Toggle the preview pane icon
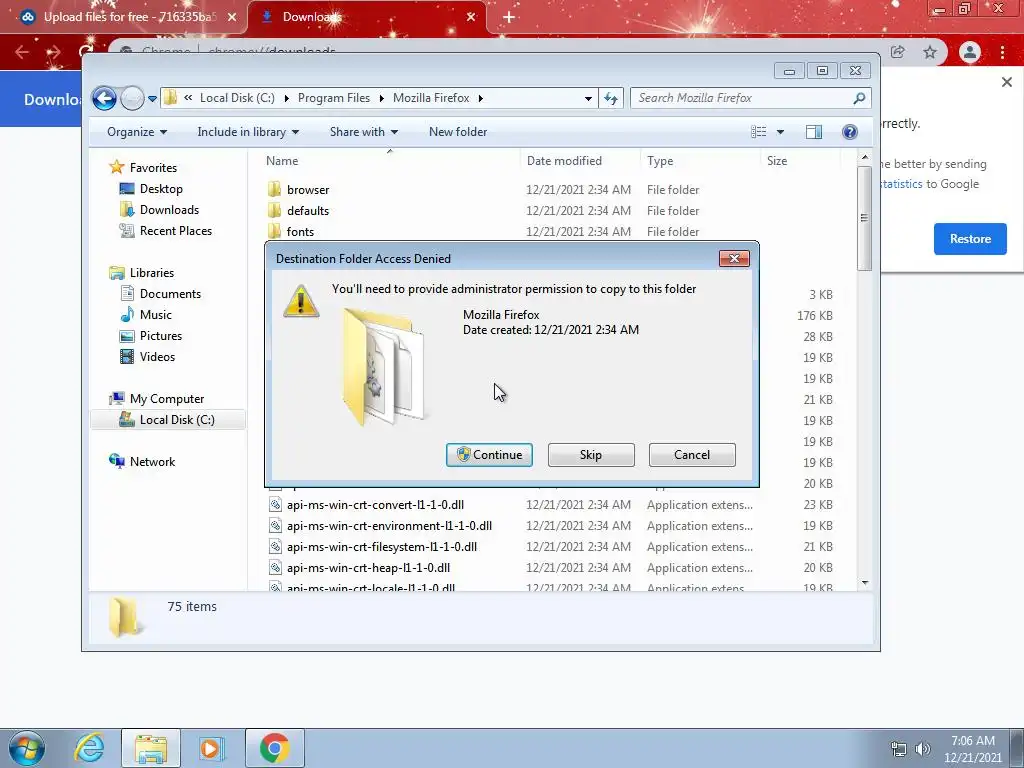The image size is (1024, 768). (x=814, y=132)
